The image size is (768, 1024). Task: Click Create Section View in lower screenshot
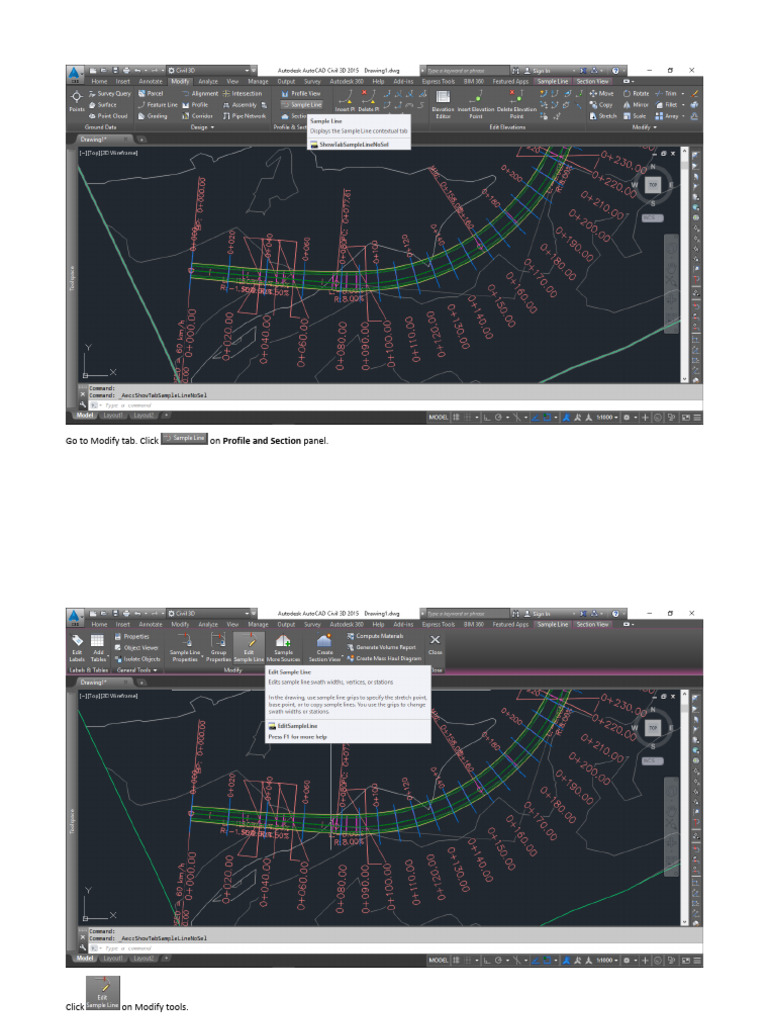[325, 647]
